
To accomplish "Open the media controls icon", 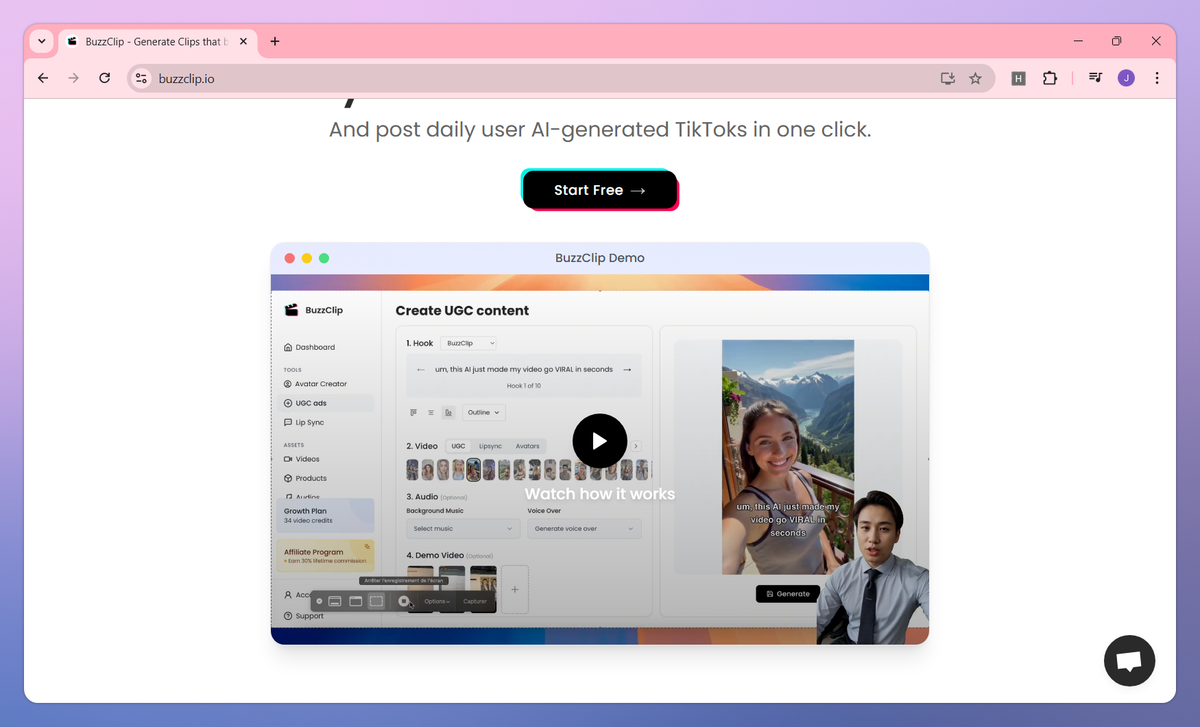I will click(1096, 78).
